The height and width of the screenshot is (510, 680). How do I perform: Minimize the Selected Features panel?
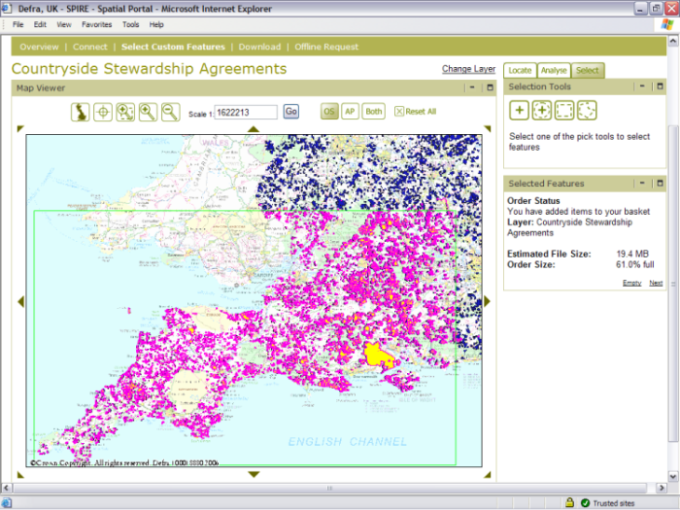[642, 183]
